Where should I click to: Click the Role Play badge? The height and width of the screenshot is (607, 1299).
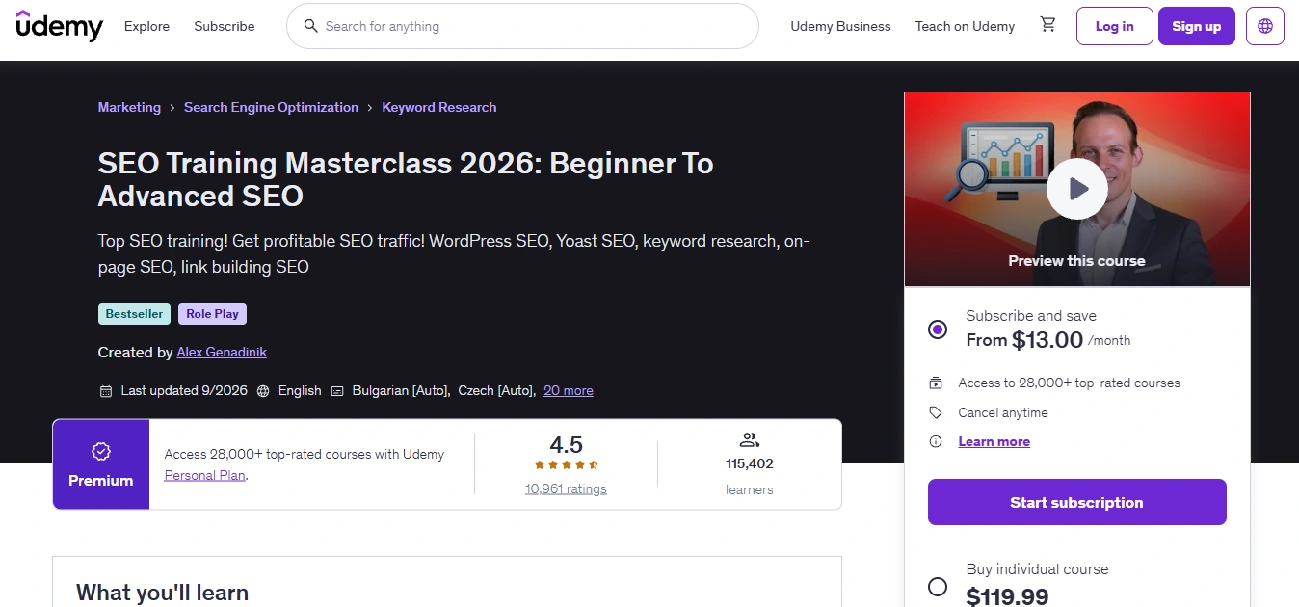(212, 314)
